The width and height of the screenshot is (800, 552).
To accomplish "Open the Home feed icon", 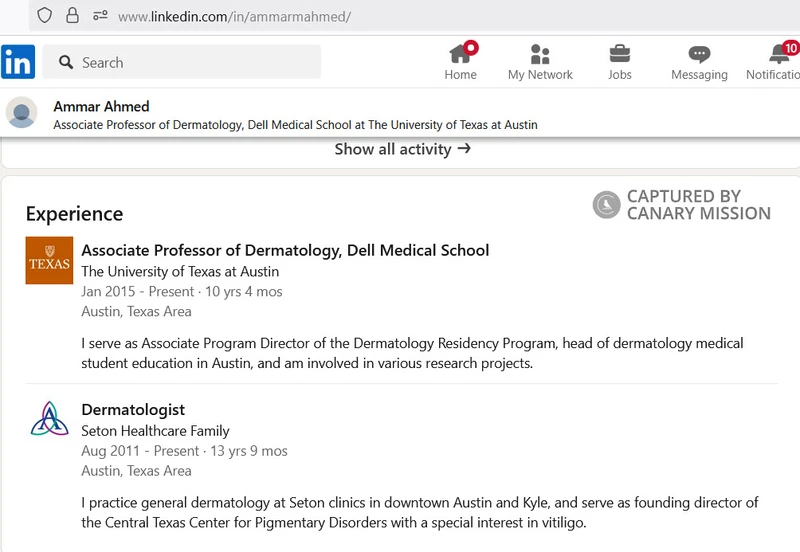I will coord(460,54).
